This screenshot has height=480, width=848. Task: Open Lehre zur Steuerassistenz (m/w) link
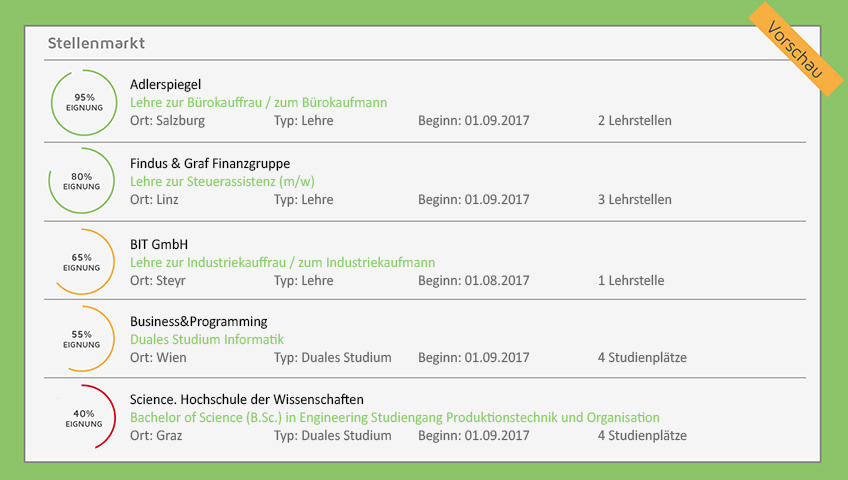tap(222, 182)
